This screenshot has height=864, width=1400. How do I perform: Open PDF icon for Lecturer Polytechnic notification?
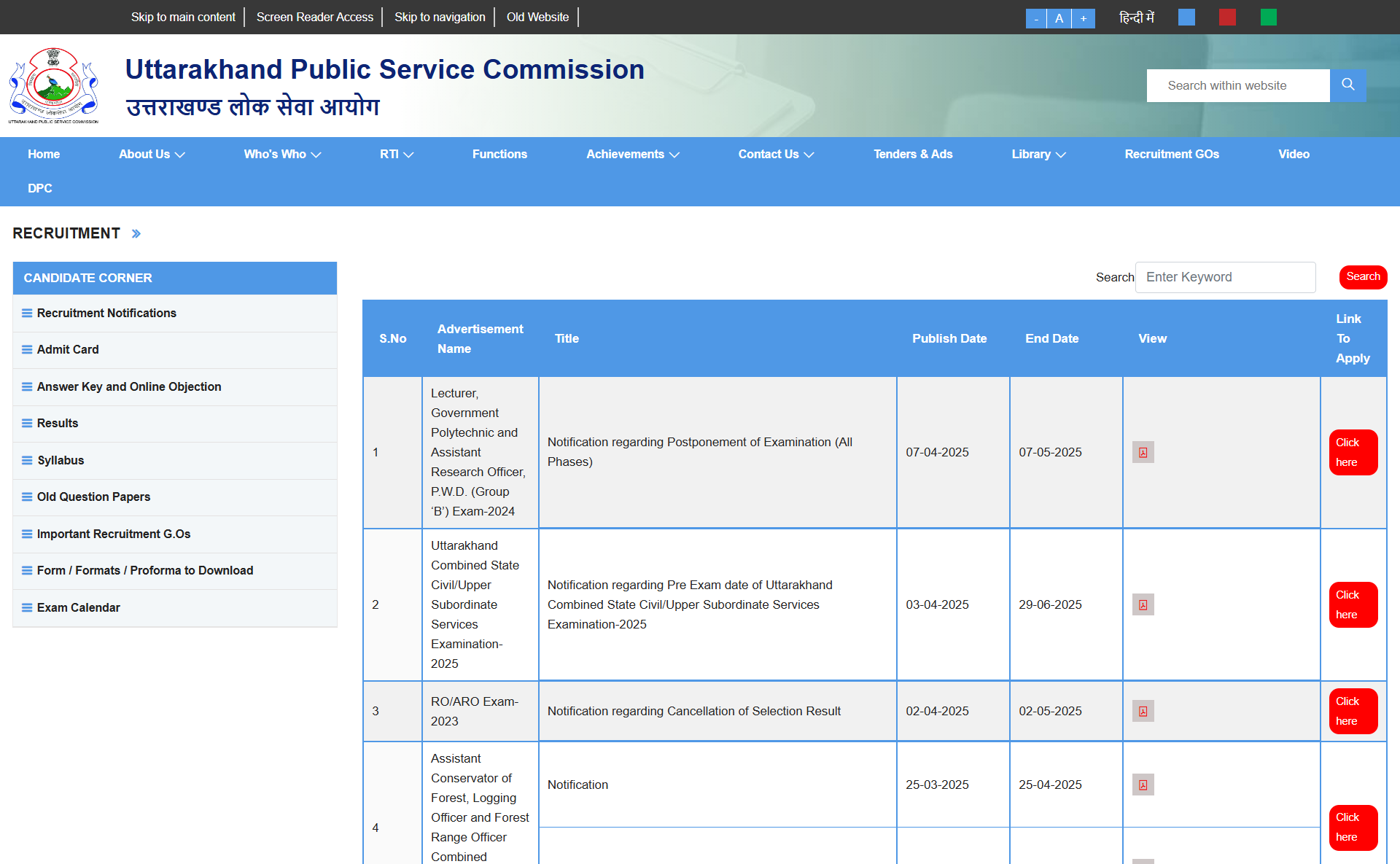coord(1143,453)
